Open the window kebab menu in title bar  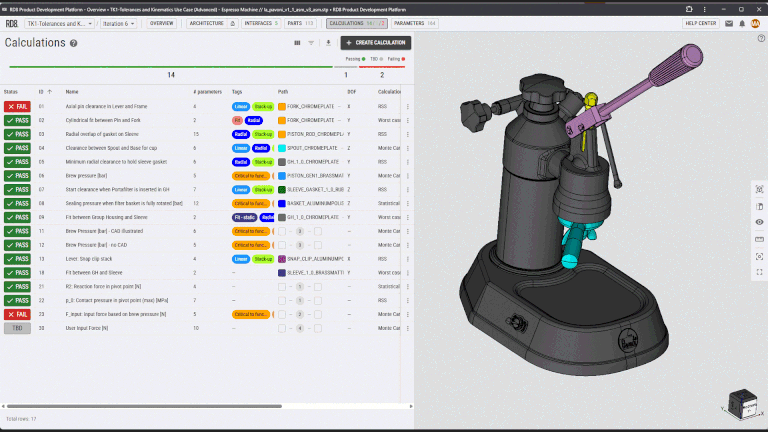click(x=704, y=9)
